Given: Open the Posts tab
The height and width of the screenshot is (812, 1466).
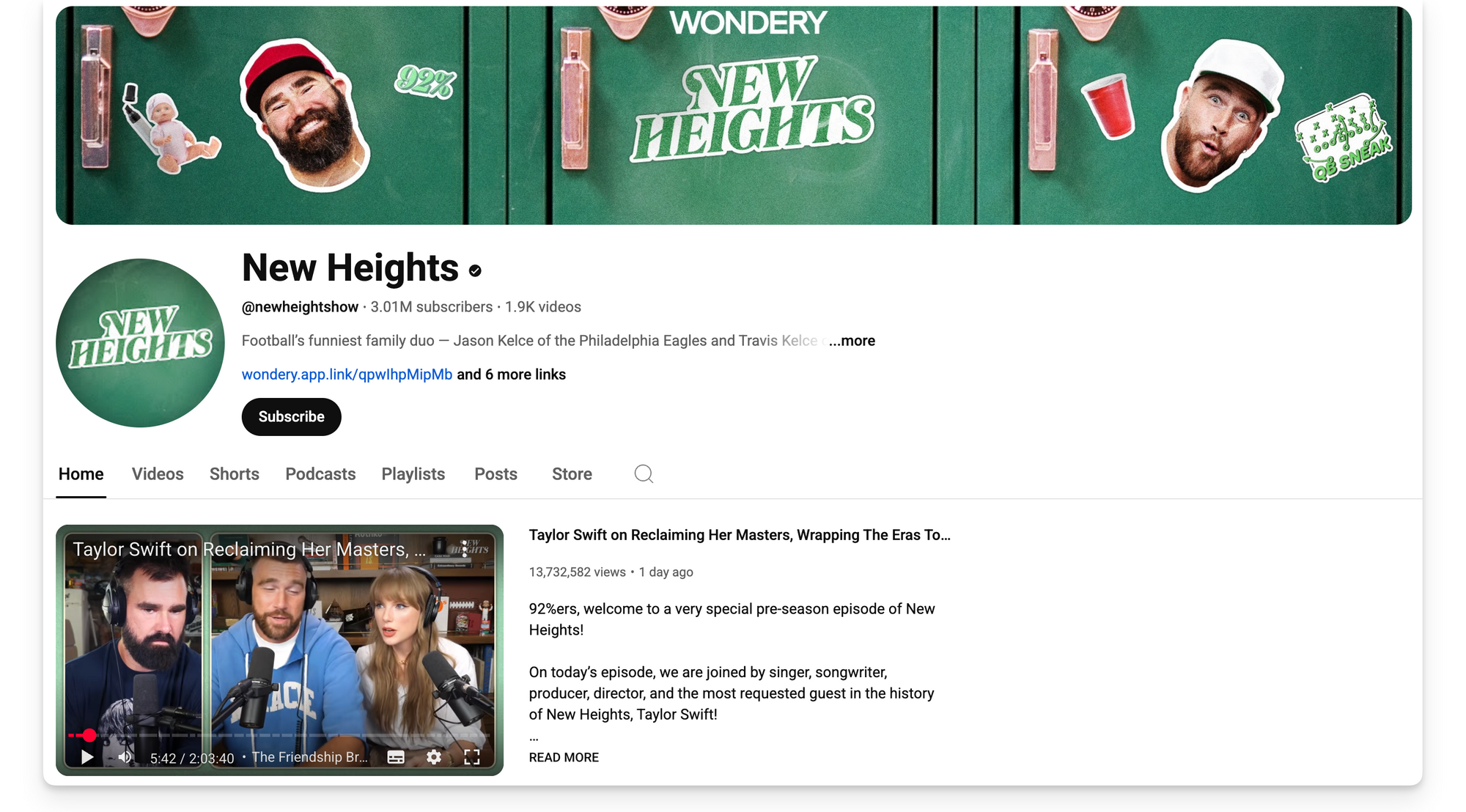Looking at the screenshot, I should [x=496, y=474].
